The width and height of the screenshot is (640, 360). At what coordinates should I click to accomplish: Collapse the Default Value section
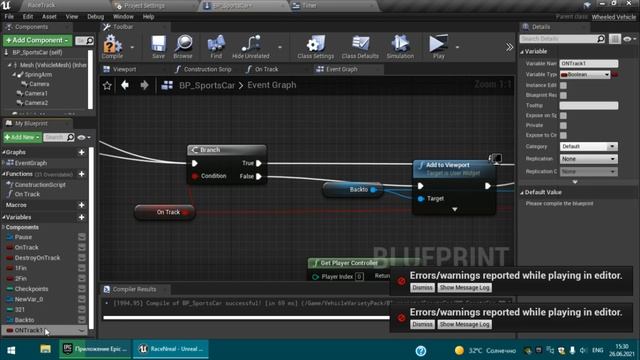(x=522, y=192)
